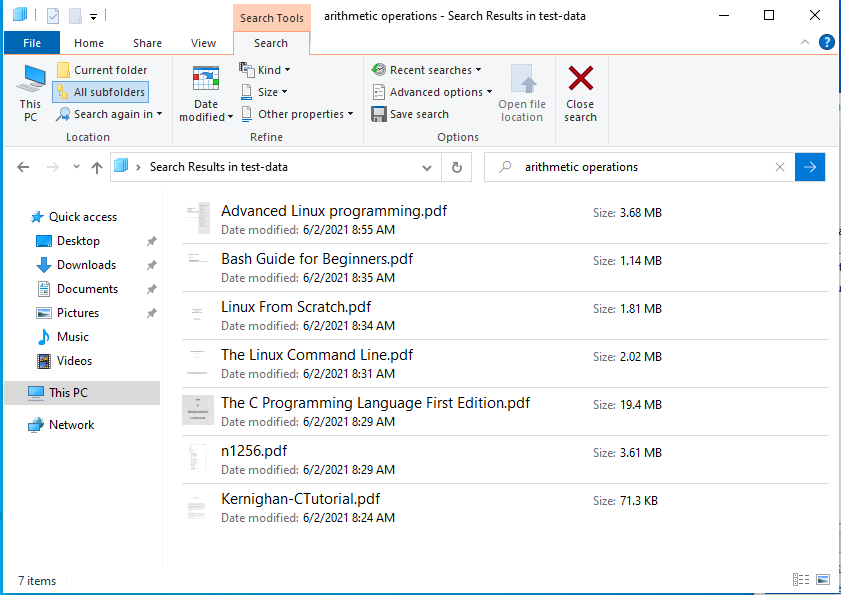Switch to the Share ribbon tab
841x595 pixels.
pyautogui.click(x=147, y=43)
